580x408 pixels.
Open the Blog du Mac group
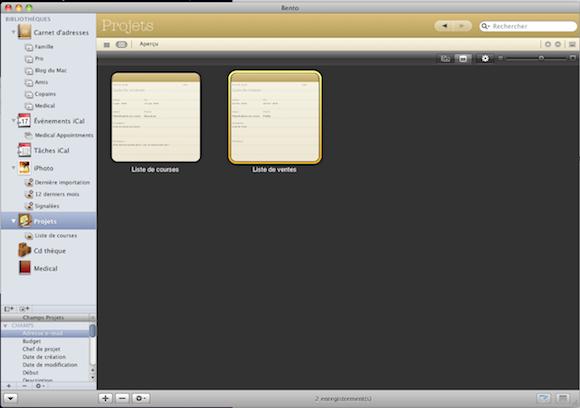click(46, 70)
